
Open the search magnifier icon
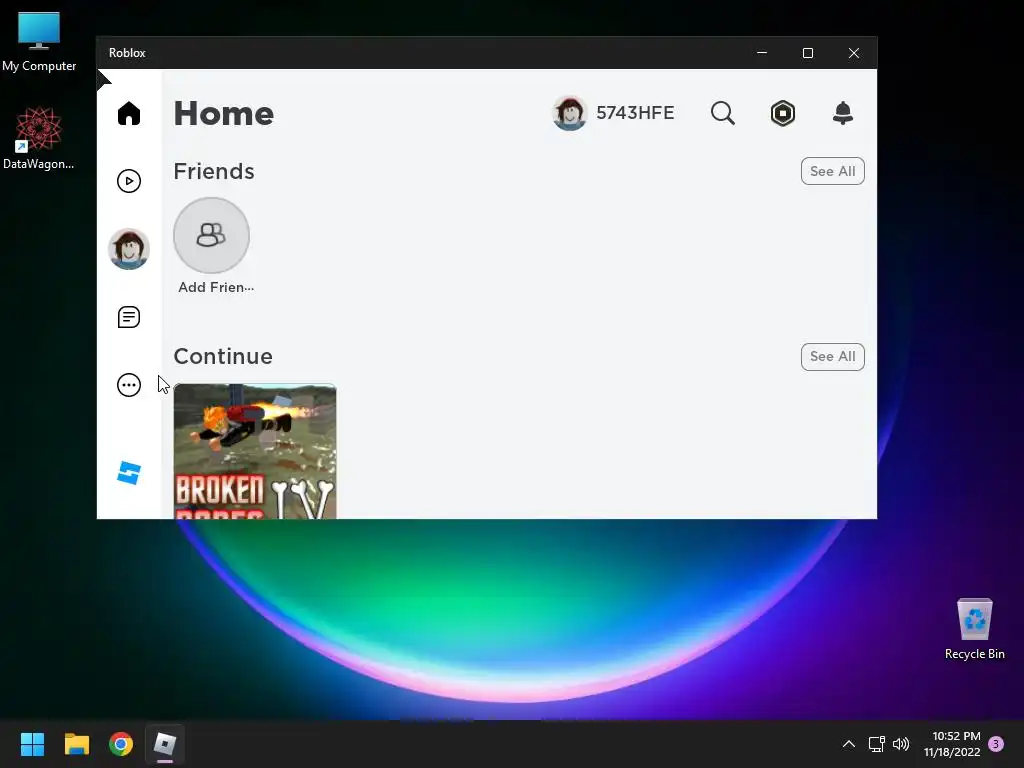coord(722,113)
